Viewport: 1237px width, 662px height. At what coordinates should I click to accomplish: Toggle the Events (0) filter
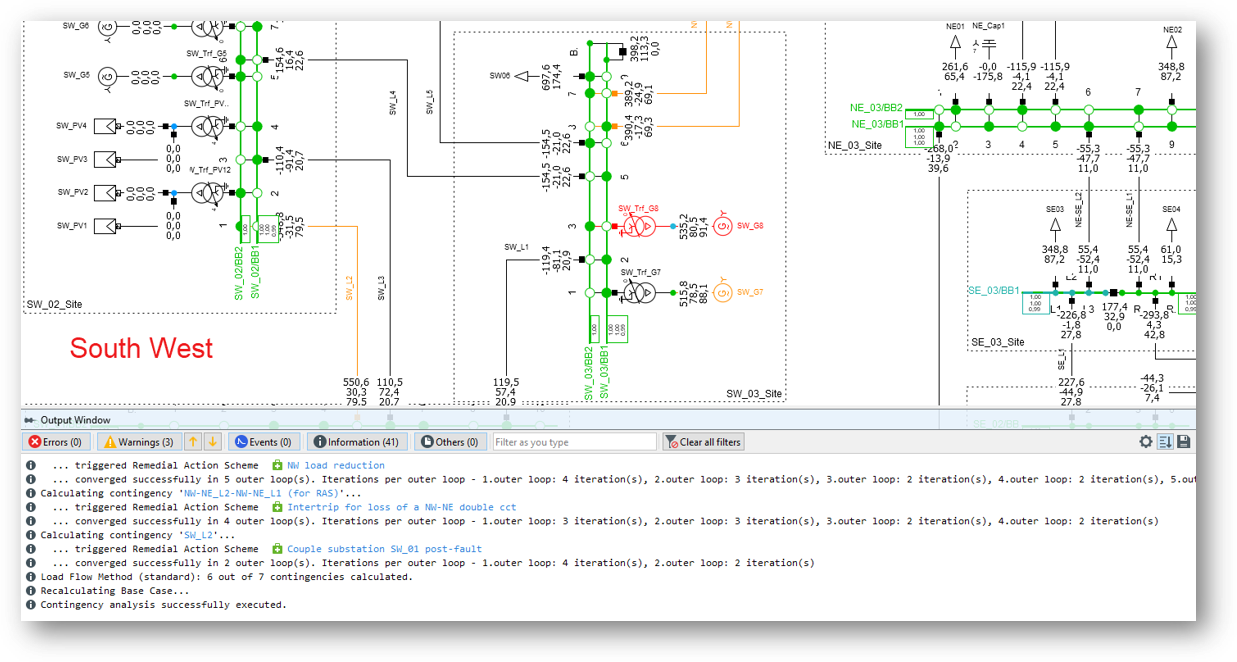click(x=263, y=442)
